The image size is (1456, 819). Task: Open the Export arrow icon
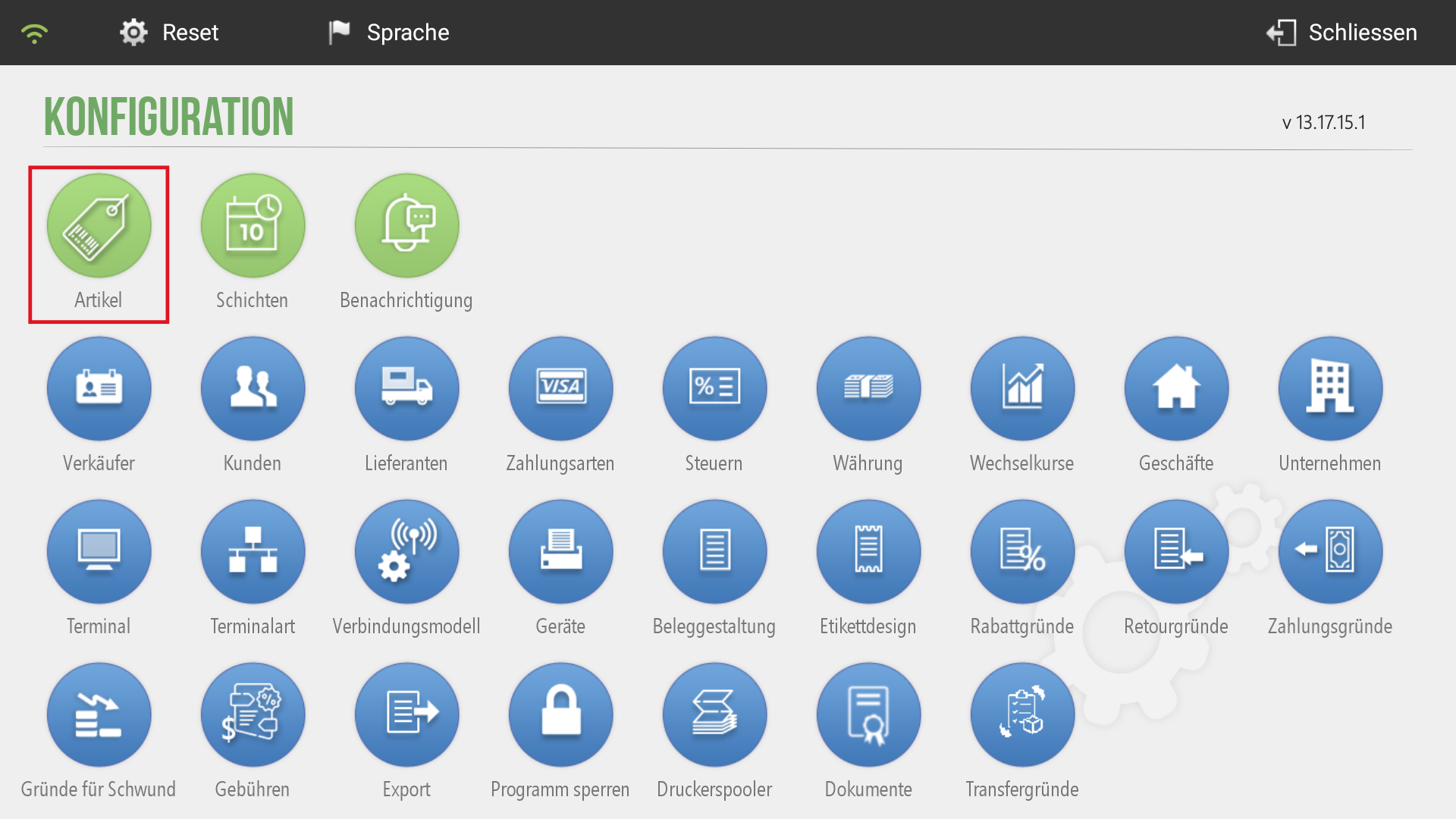point(407,715)
